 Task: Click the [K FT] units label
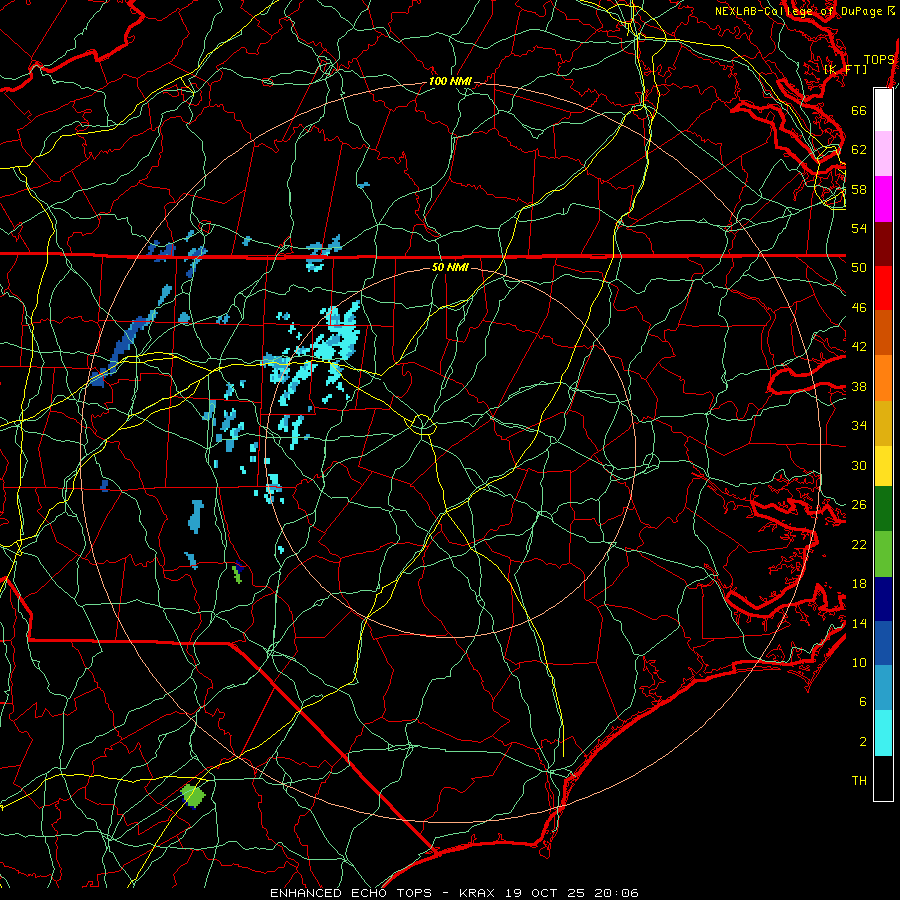coord(846,69)
